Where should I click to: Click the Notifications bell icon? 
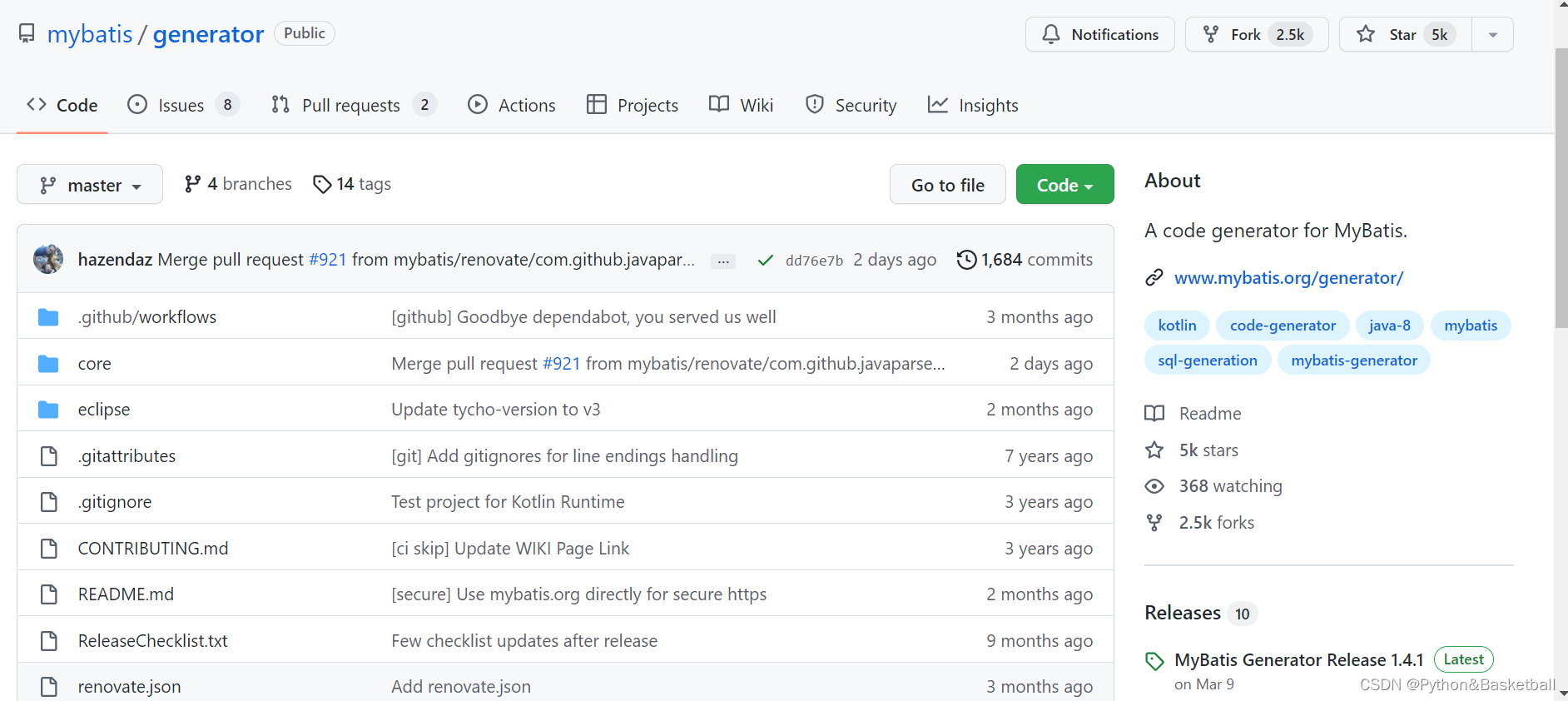point(1051,34)
